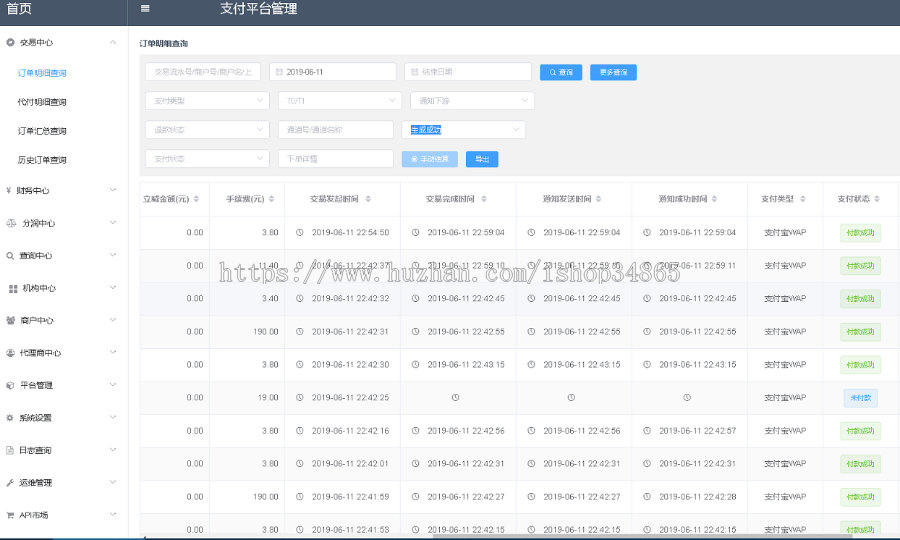This screenshot has height=540, width=900.
Task: Sort by 支付状态 column arrows
Action: tap(877, 199)
